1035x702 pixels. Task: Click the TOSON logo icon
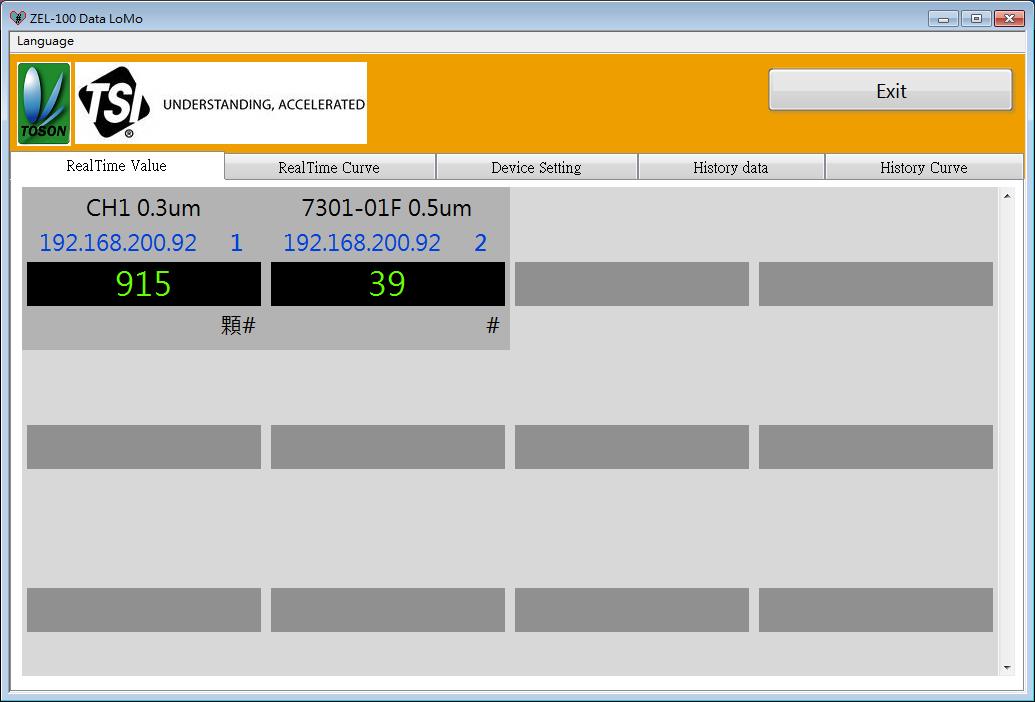(x=43, y=102)
